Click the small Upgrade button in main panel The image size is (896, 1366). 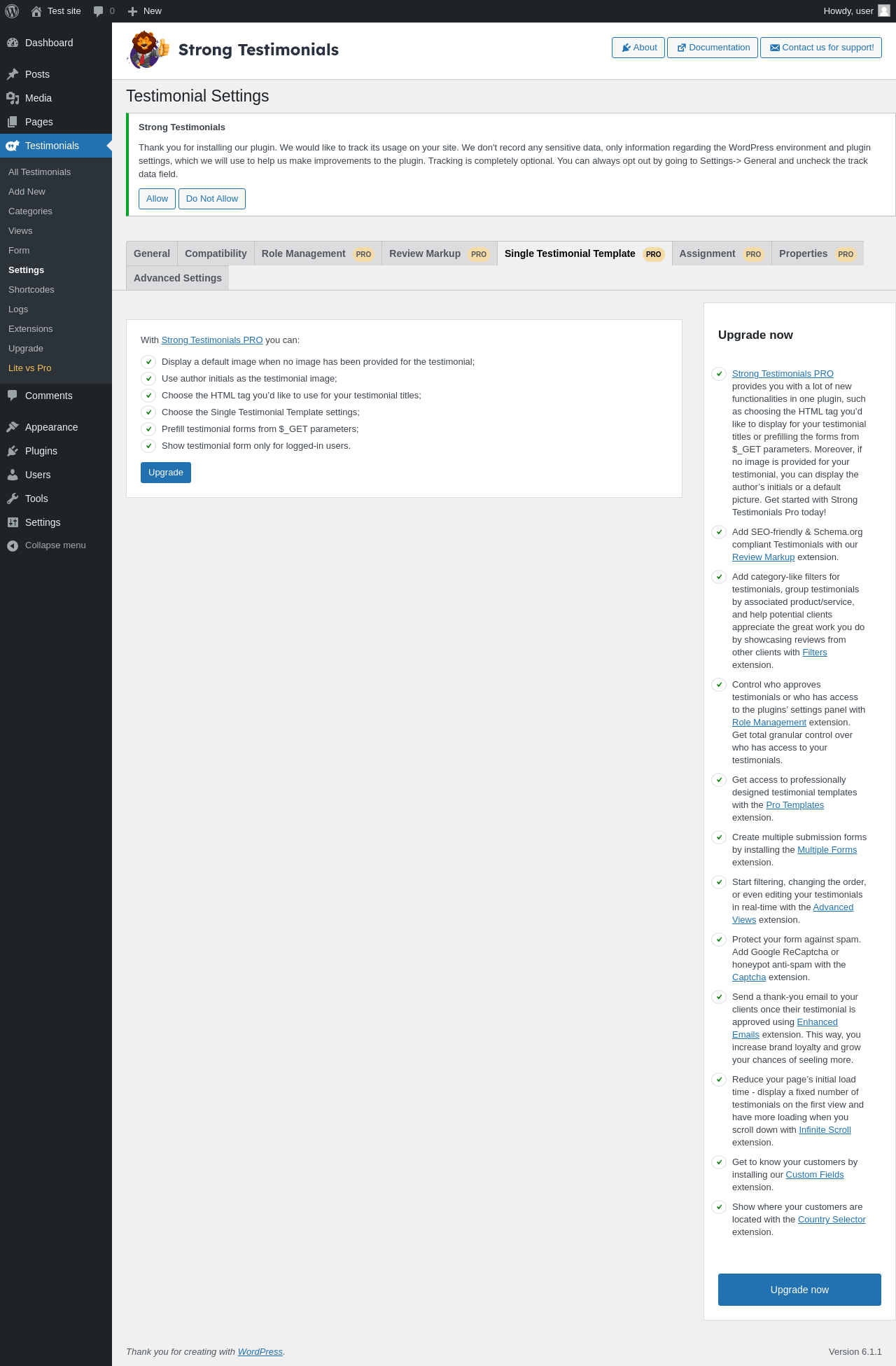(x=166, y=473)
